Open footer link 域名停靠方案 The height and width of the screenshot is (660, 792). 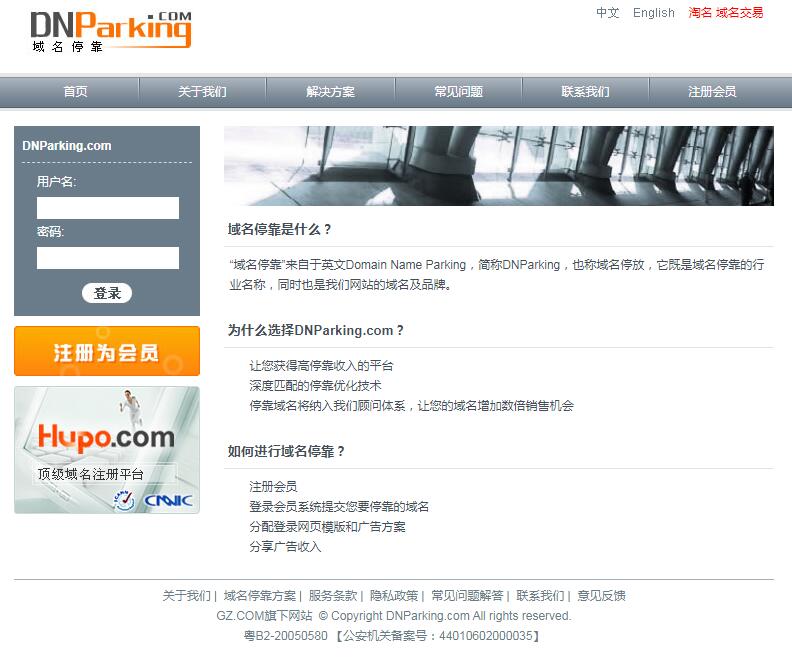click(260, 596)
